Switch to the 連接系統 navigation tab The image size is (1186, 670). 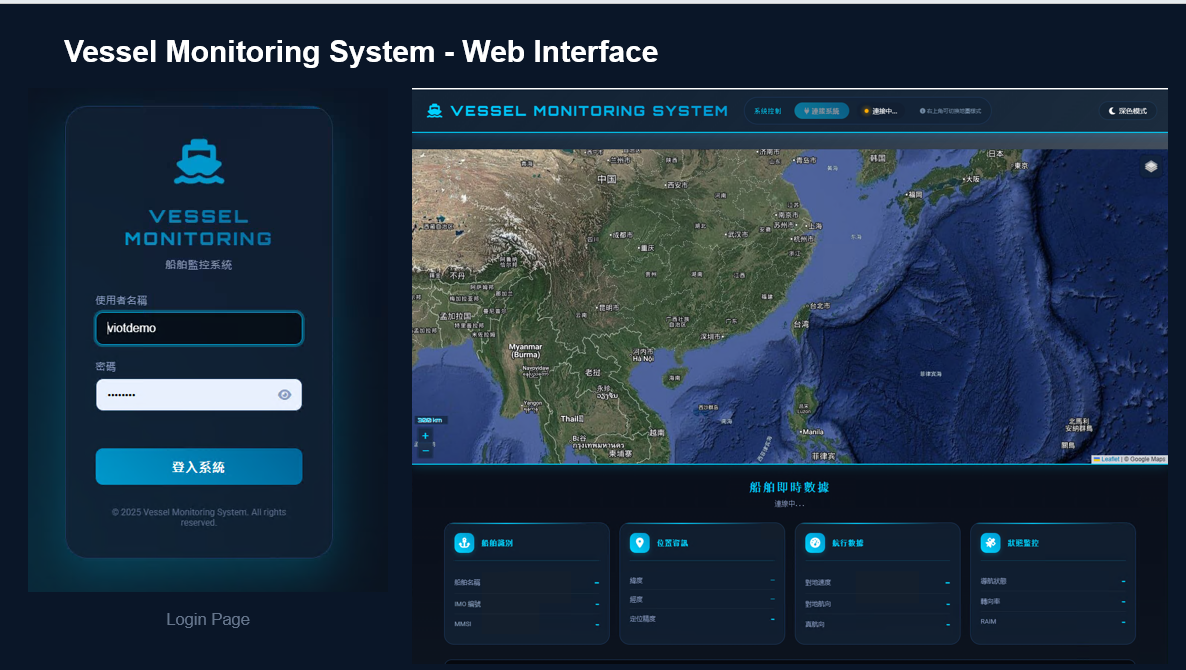click(821, 110)
